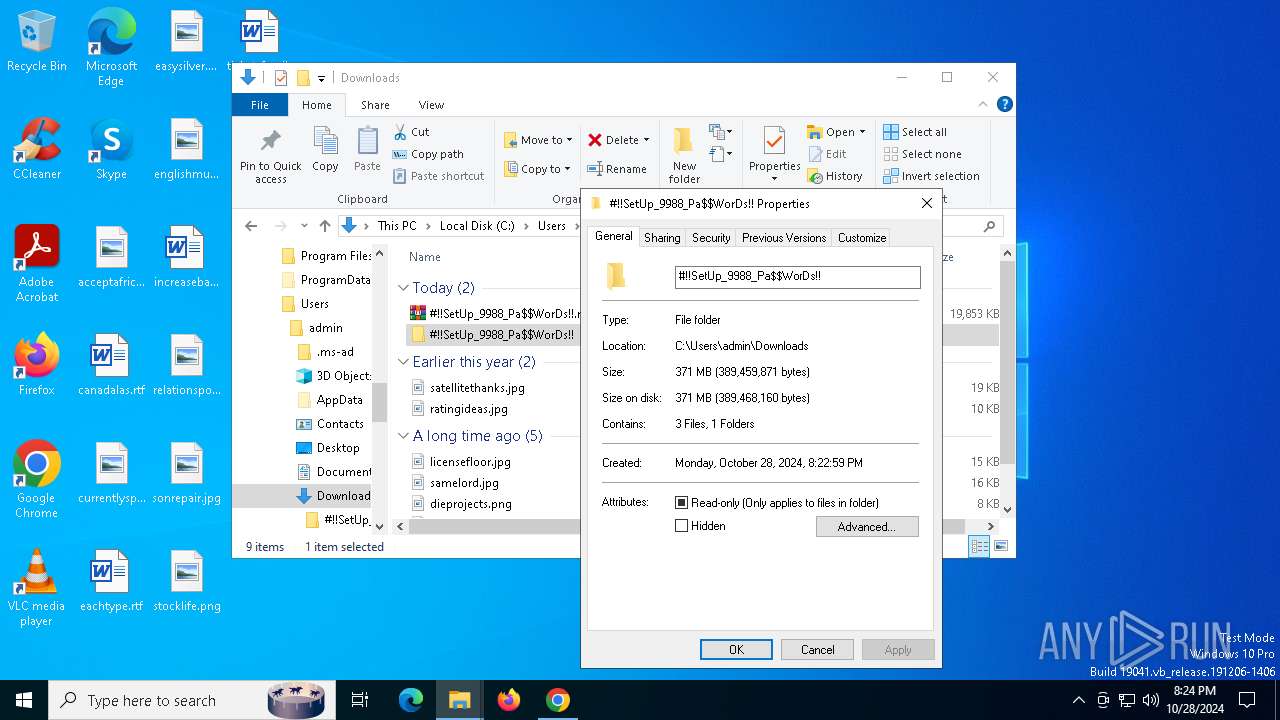1280x720 pixels.
Task: Toggle the Hidden attribute checkbox
Action: click(682, 526)
